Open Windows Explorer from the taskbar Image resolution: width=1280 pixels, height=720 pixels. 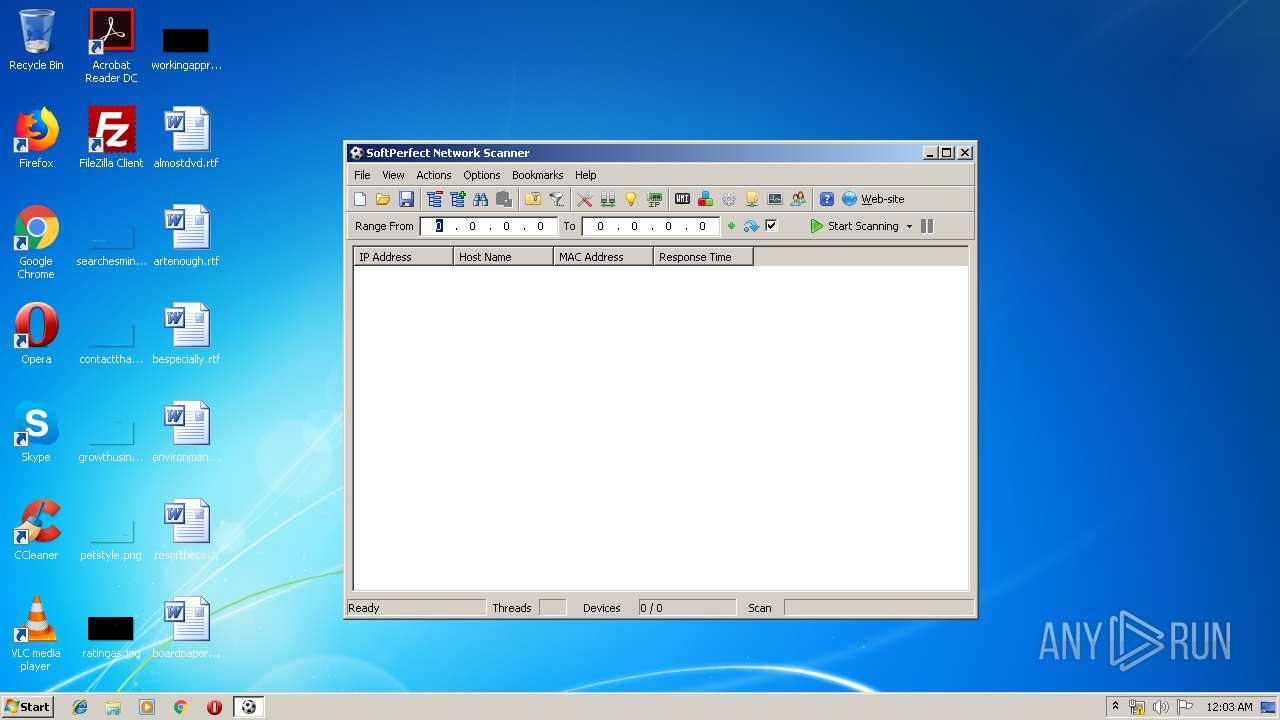click(113, 707)
